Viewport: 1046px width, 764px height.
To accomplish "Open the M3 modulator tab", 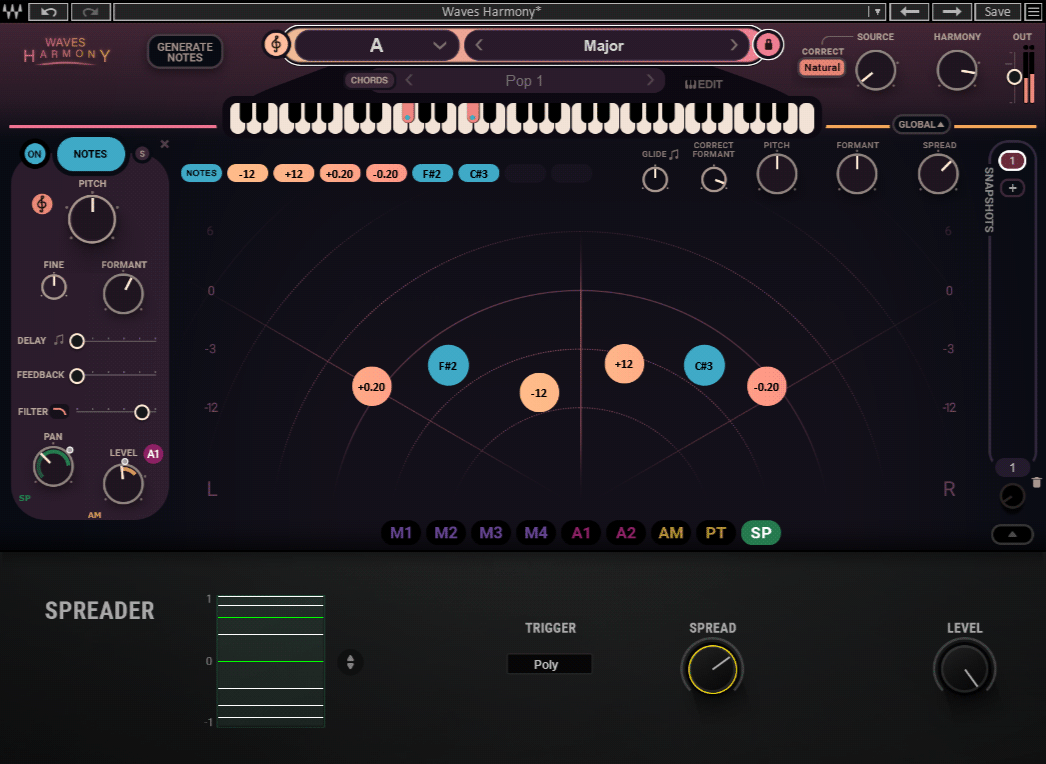I will pos(490,532).
